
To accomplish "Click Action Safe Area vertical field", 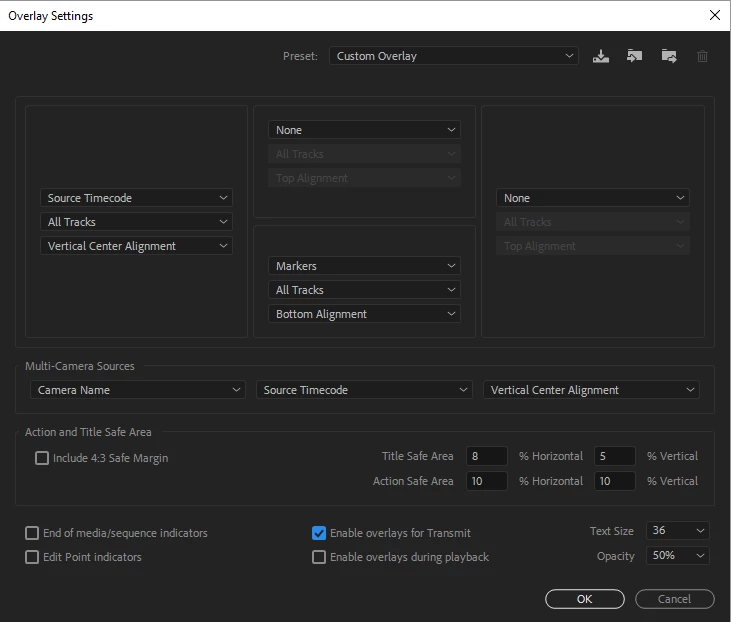I will pyautogui.click(x=614, y=481).
